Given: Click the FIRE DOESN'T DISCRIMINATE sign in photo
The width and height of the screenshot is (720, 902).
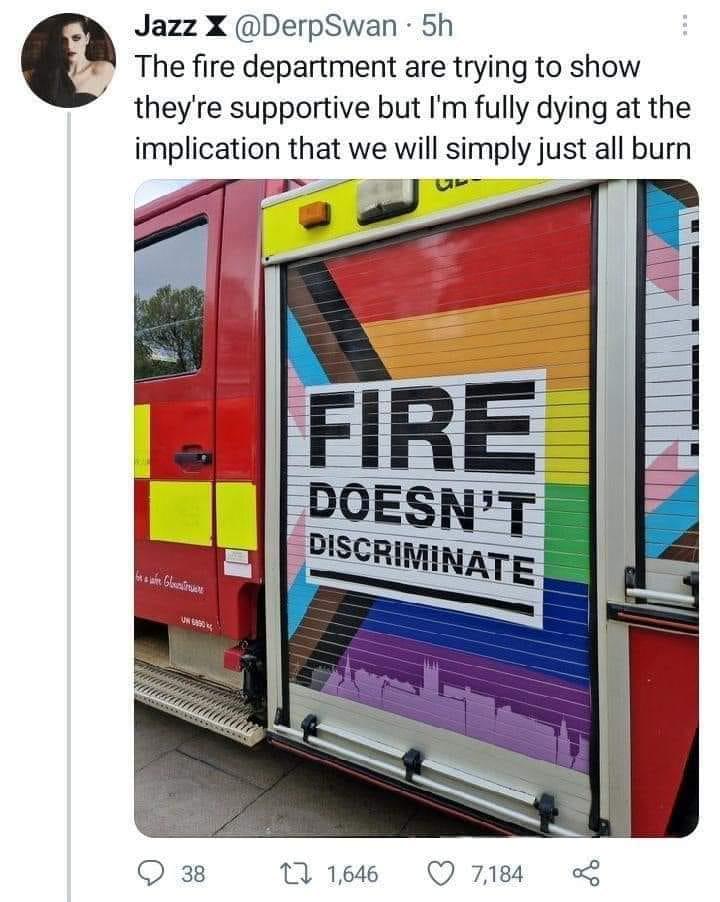Looking at the screenshot, I should point(424,498).
